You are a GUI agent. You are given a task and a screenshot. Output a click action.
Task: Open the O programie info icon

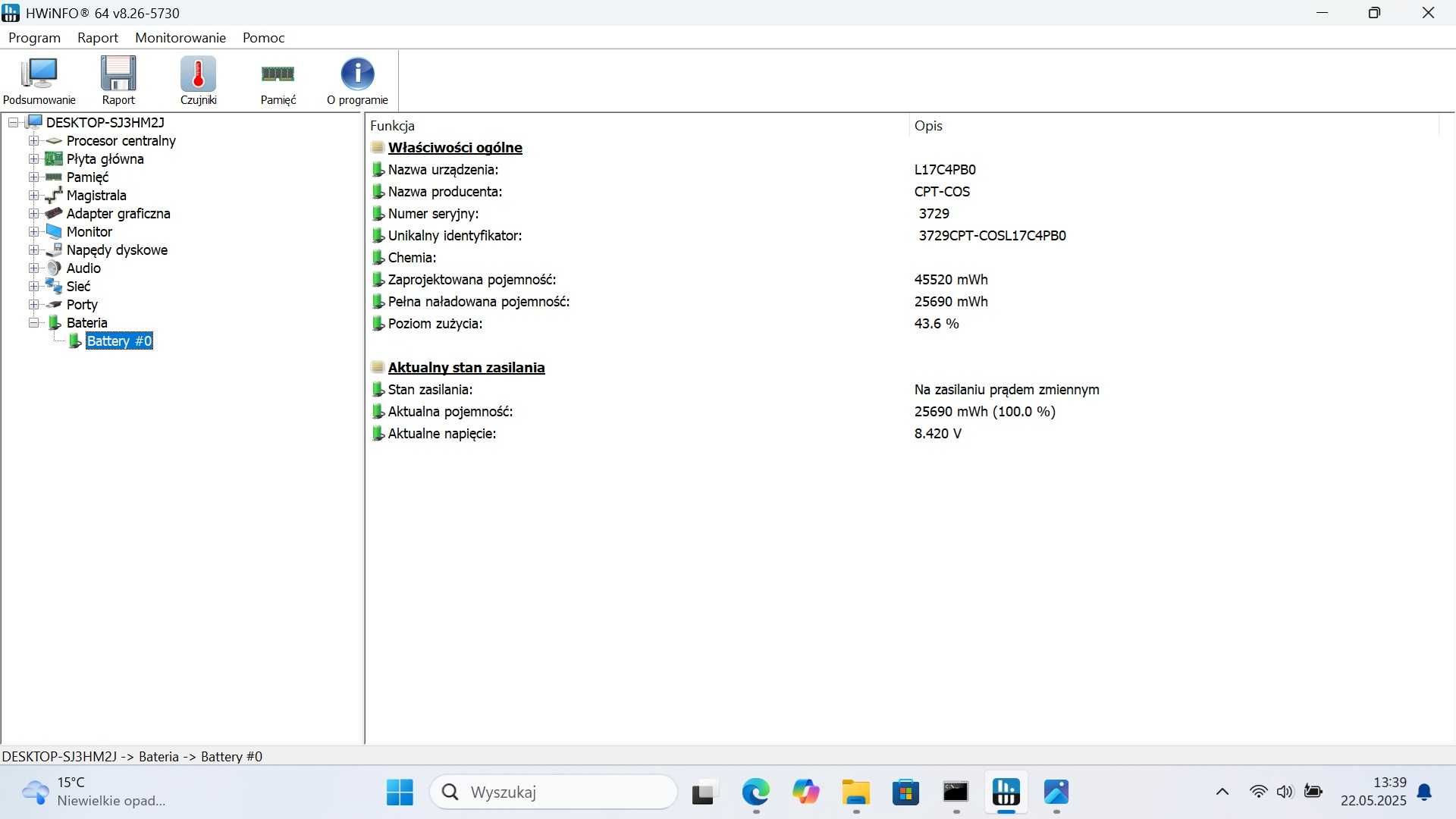click(x=357, y=80)
